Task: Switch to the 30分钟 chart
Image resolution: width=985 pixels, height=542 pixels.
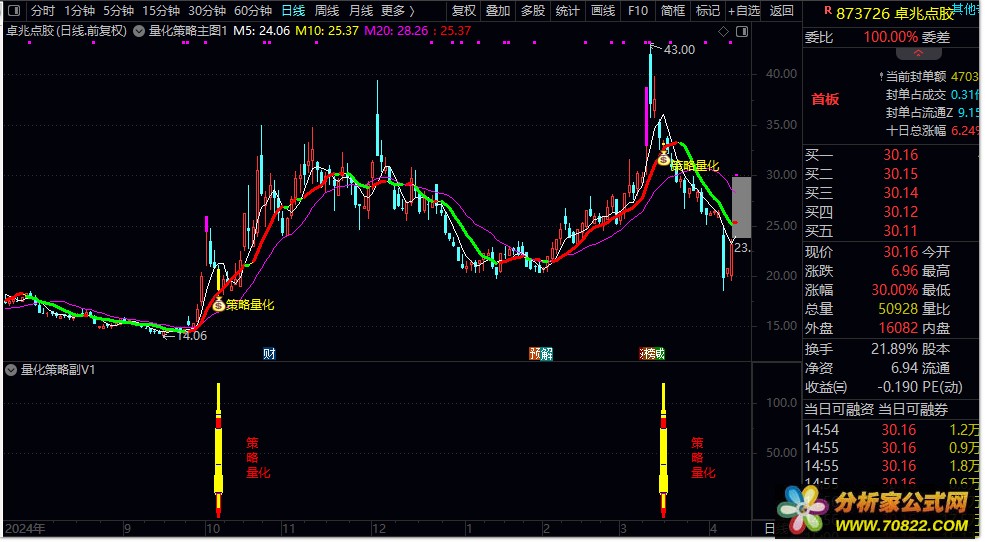Action: click(207, 11)
